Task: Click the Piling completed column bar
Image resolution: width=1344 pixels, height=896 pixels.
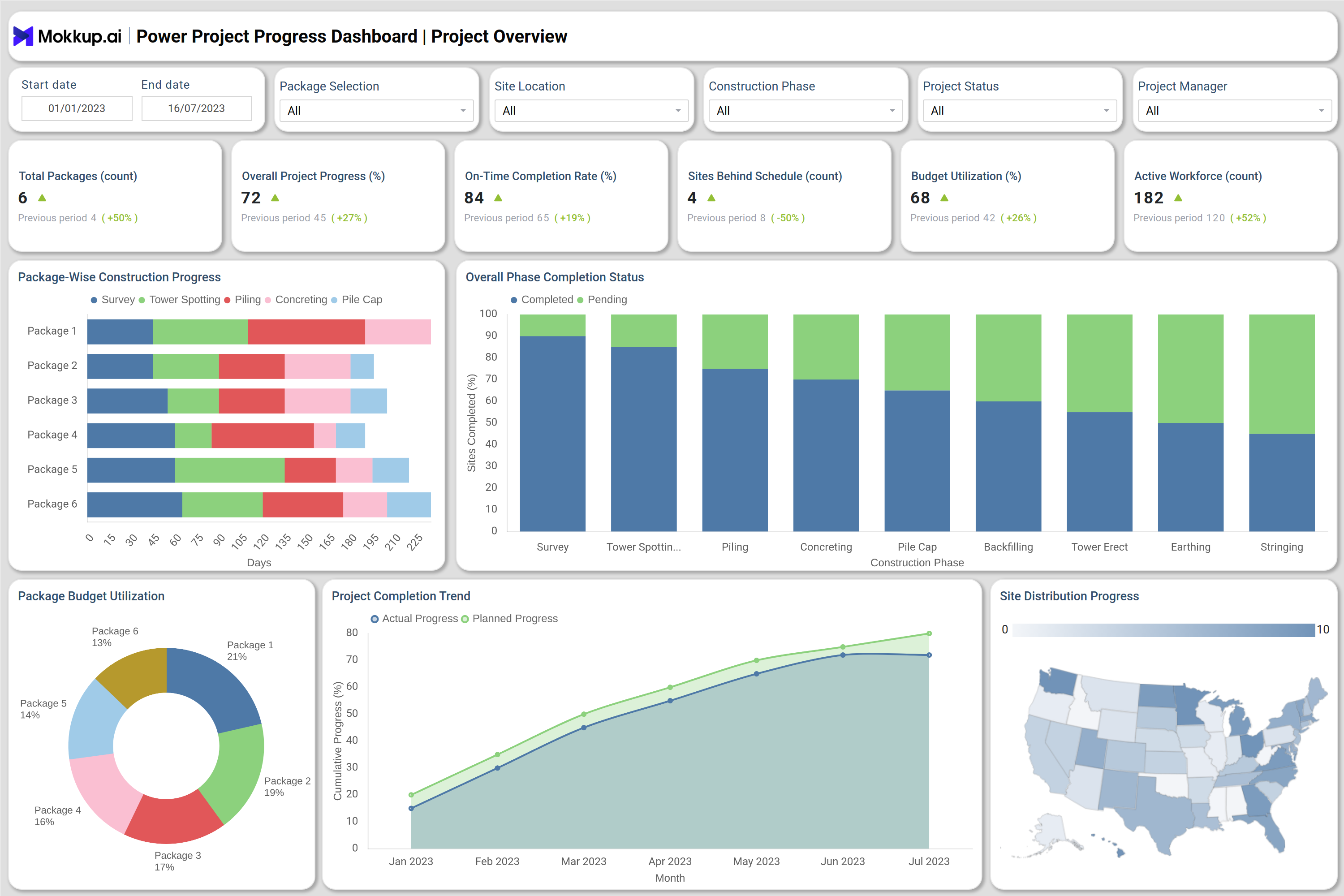Action: (x=735, y=450)
